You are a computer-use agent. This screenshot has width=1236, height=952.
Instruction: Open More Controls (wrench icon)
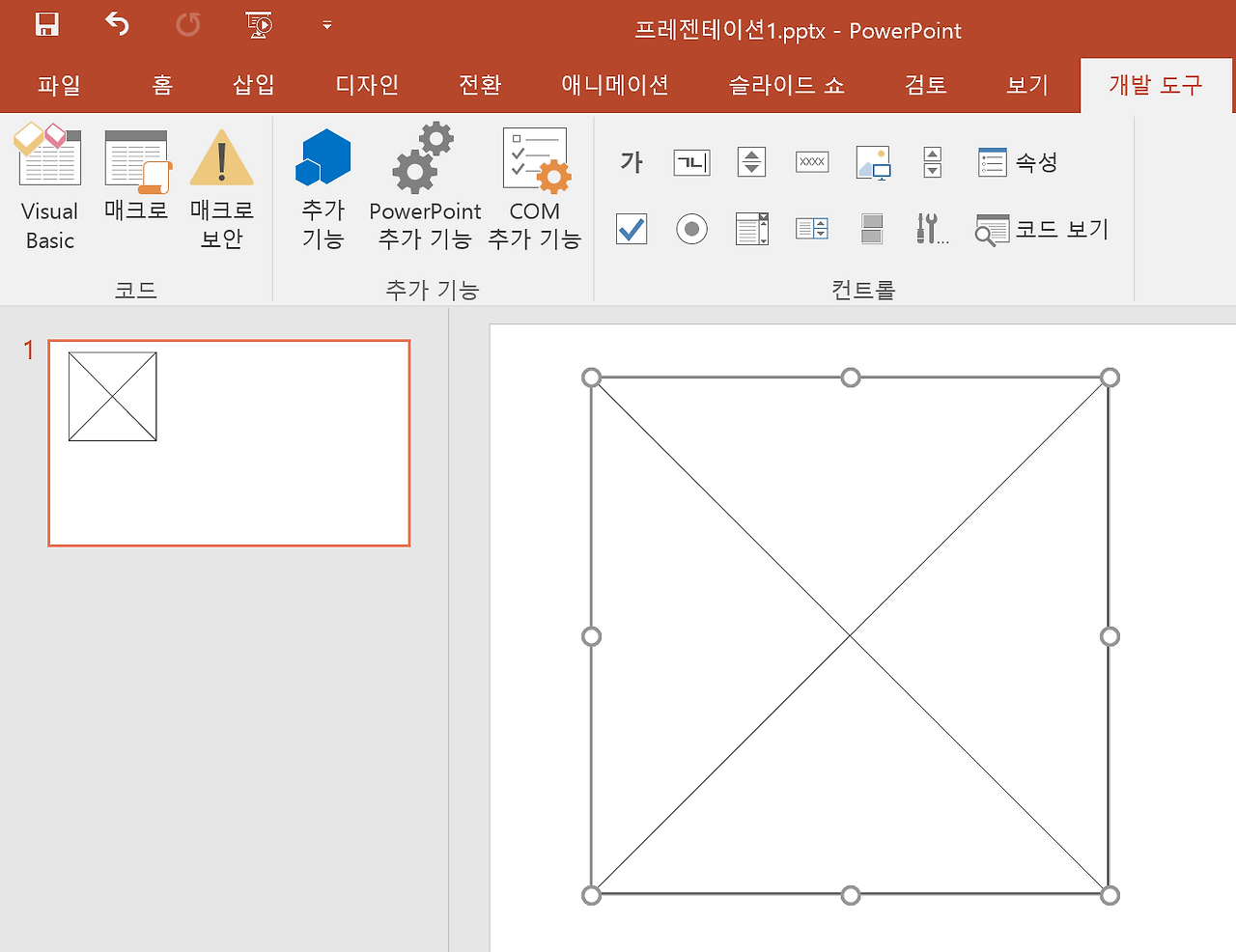pos(932,229)
